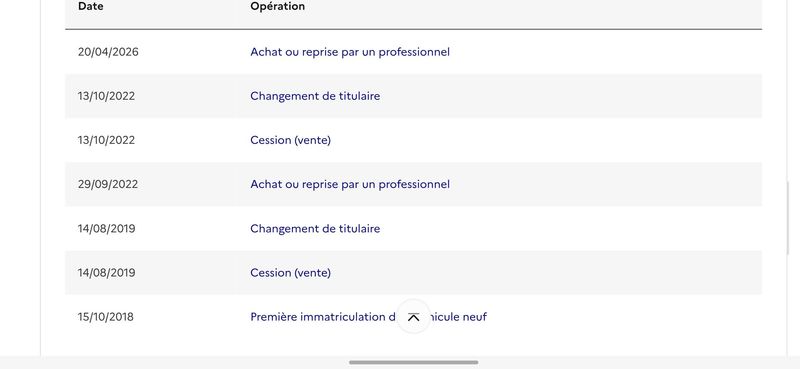Screen dimensions: 800x369
Task: Click the 20/04/2026 date cell
Action: 108,52
